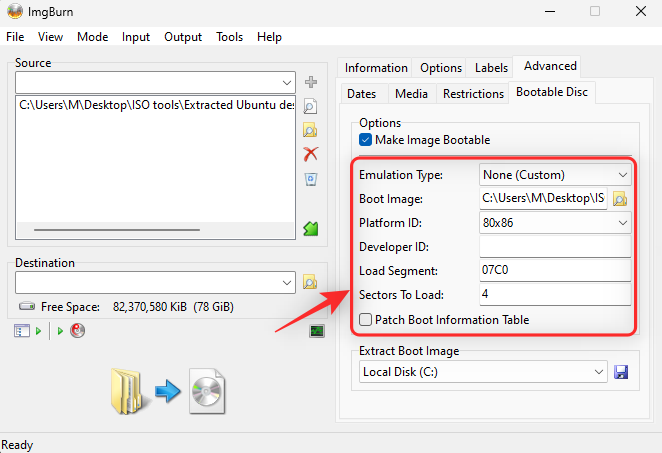Close the ImgBurn window

point(640,11)
